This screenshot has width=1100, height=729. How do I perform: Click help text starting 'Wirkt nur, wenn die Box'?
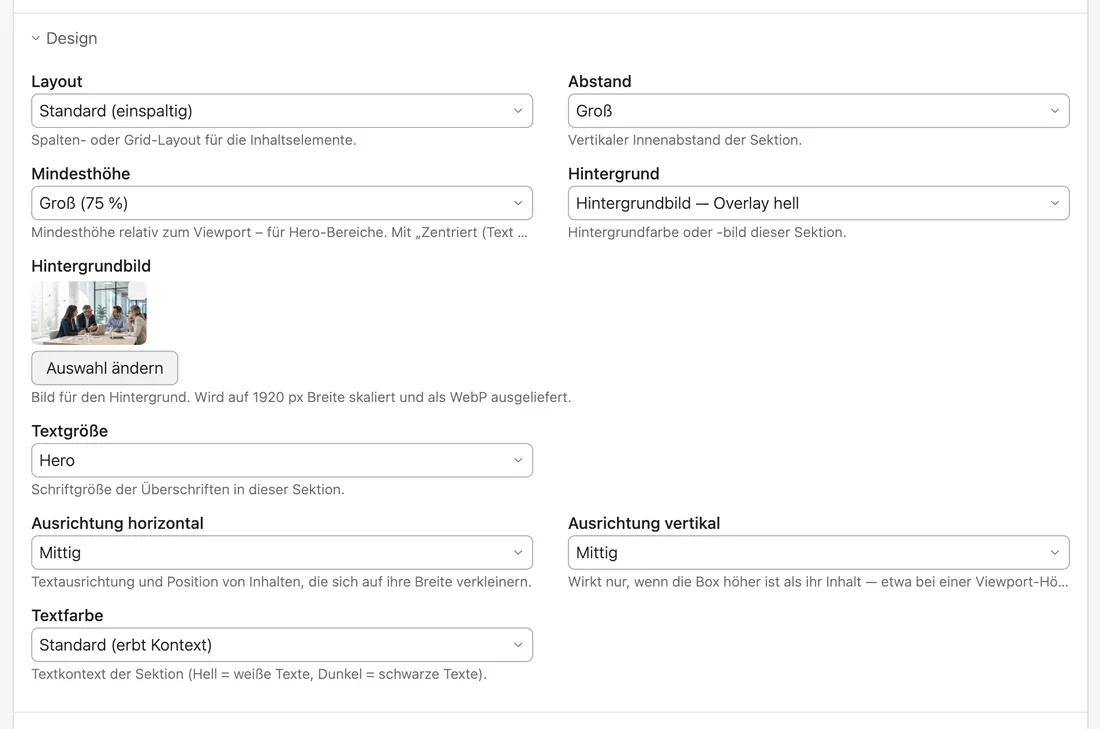pyautogui.click(x=818, y=582)
